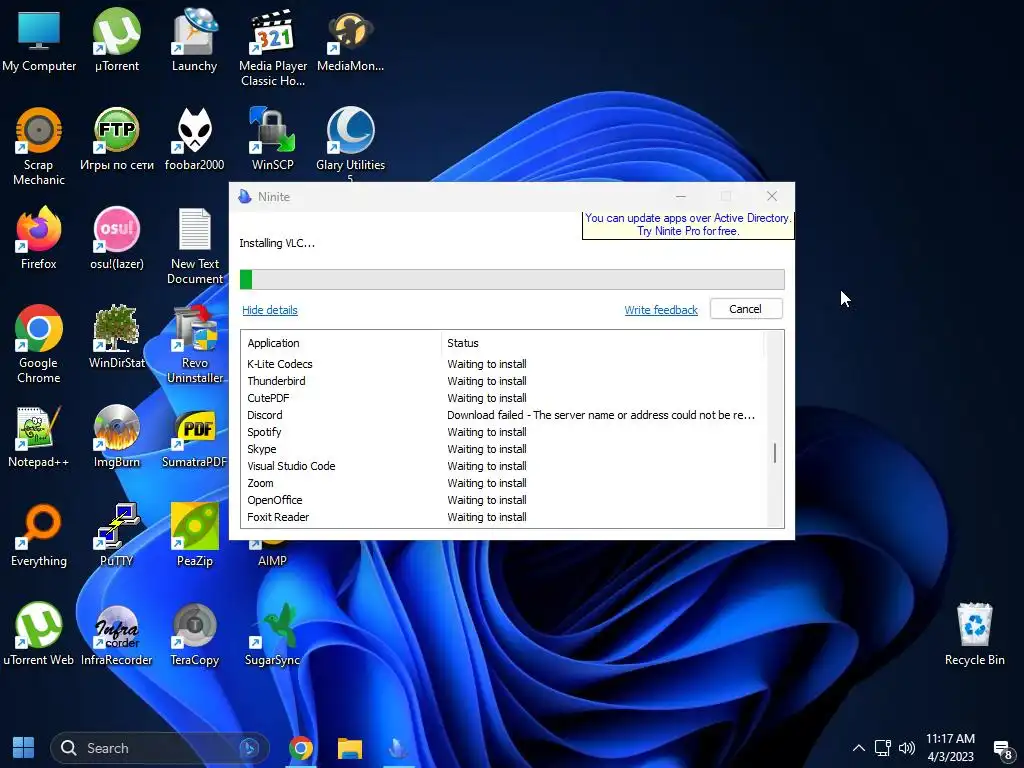Select the foobar2000 desktop shortcut

click(x=194, y=140)
